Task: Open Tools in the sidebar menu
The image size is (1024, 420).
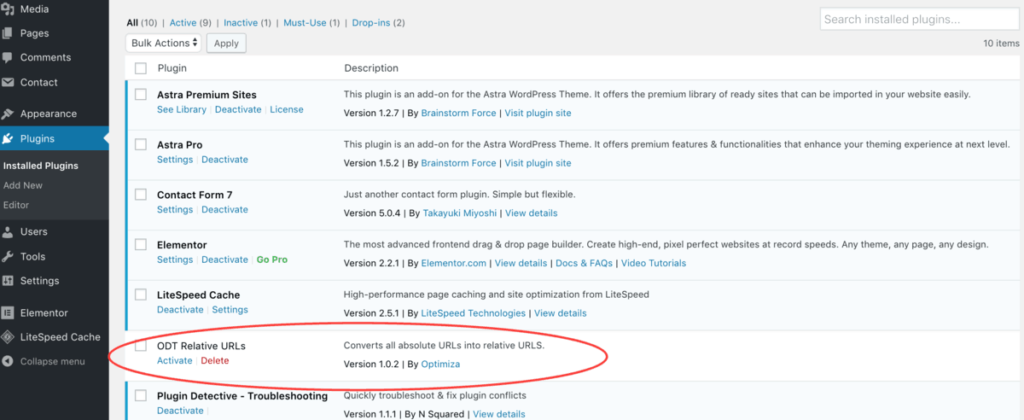Action: pos(33,257)
